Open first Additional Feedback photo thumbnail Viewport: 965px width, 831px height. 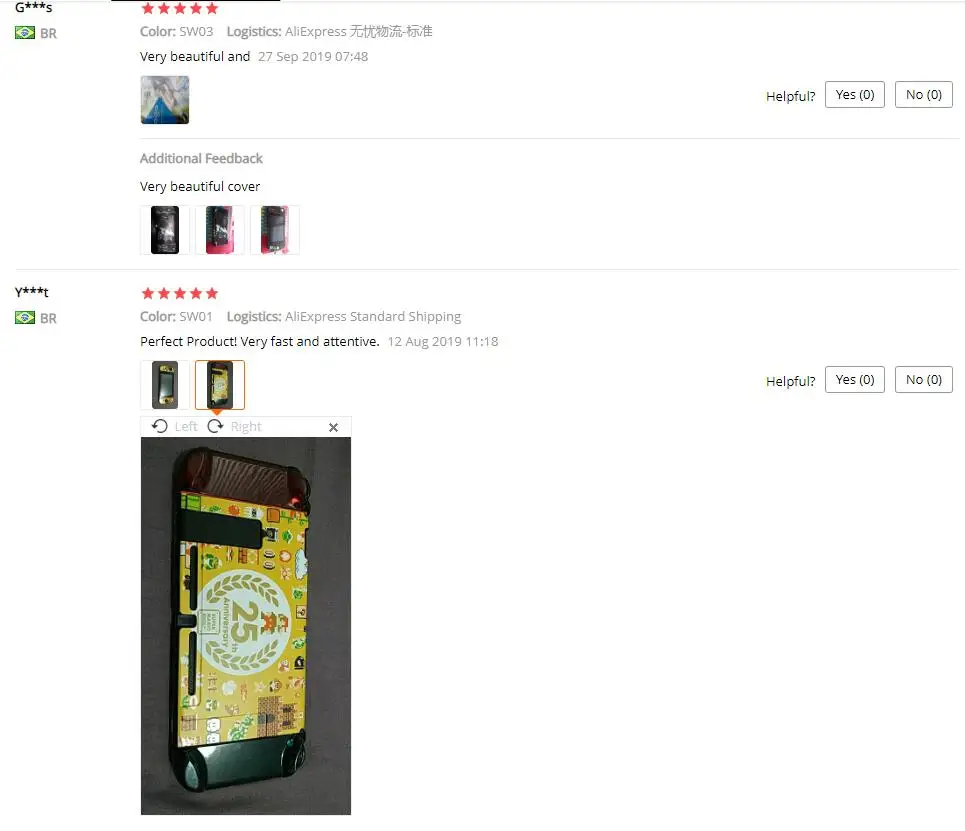(x=165, y=230)
